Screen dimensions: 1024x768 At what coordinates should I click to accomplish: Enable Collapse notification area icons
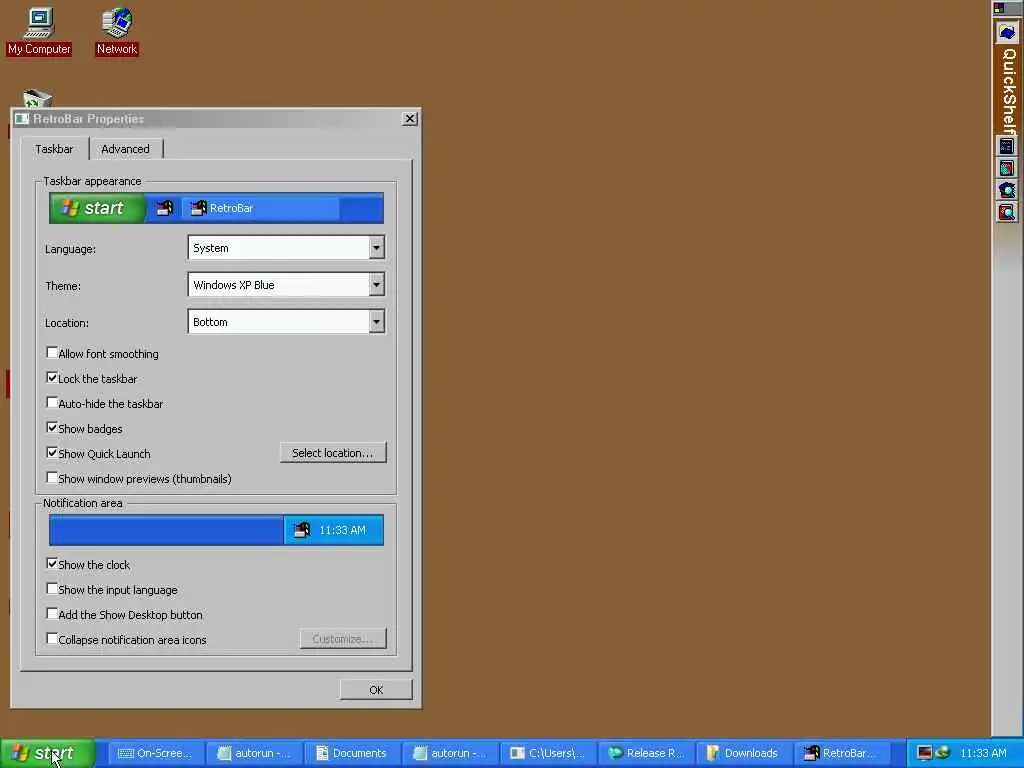point(52,639)
